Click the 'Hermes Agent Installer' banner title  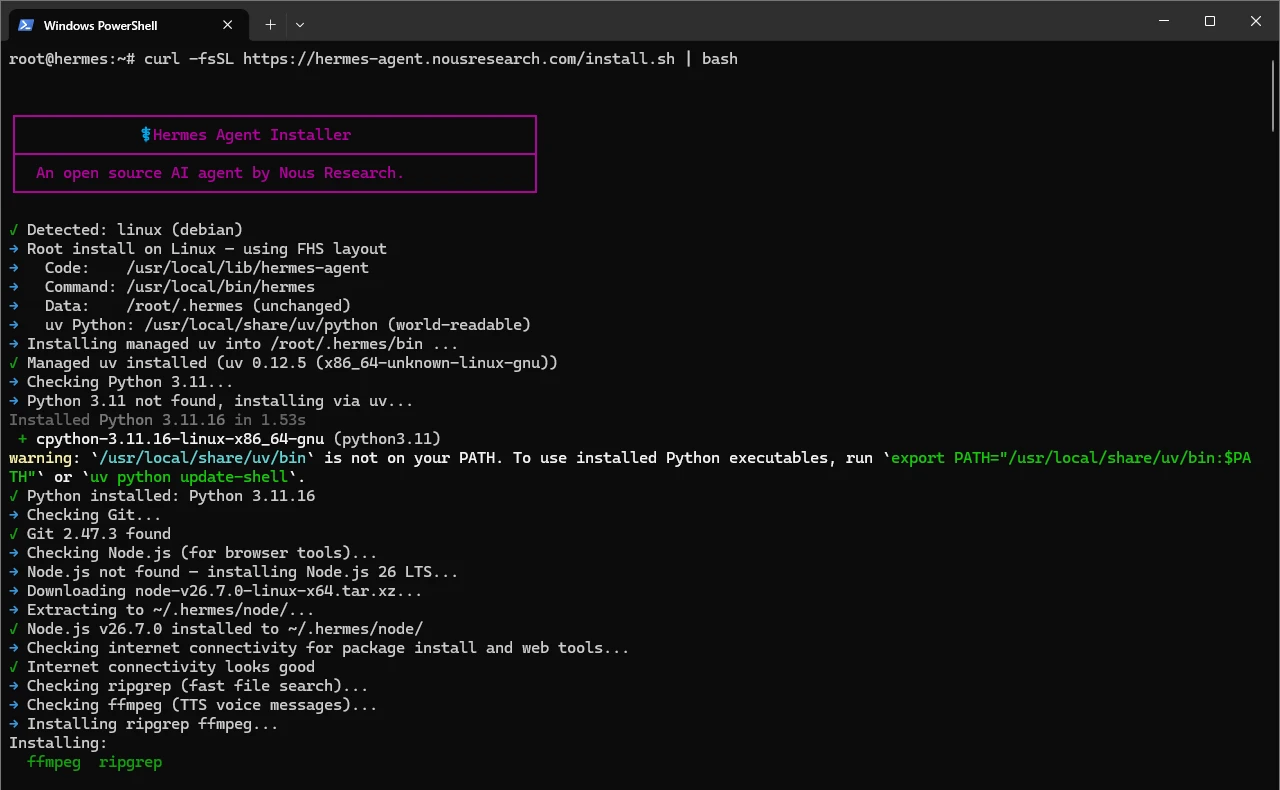252,135
